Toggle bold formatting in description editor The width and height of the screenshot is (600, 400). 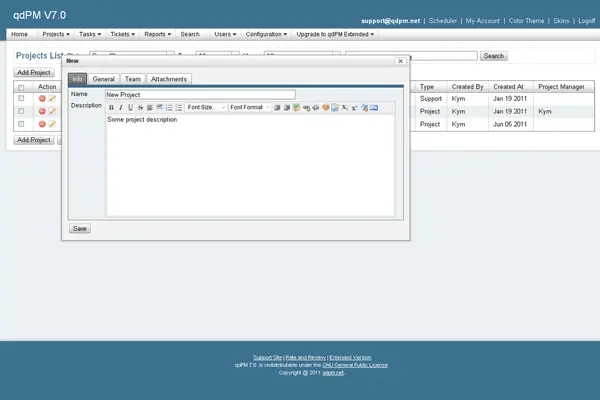click(x=112, y=107)
